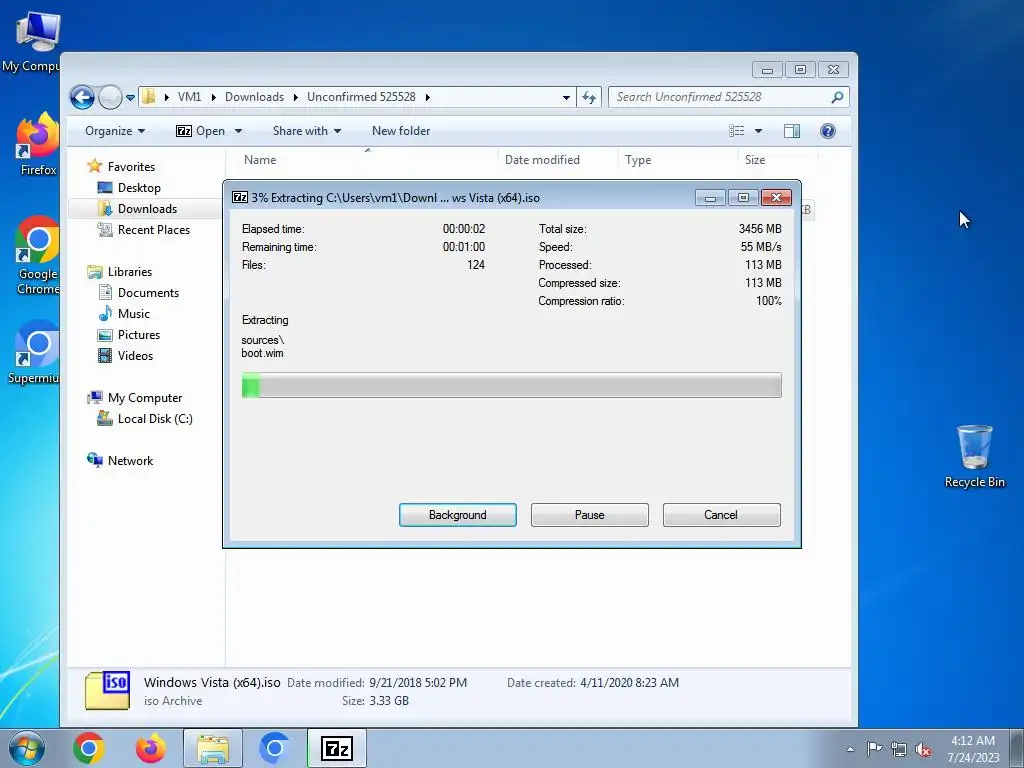
Task: Expand arrow after Downloads breadcrumb
Action: pos(295,97)
